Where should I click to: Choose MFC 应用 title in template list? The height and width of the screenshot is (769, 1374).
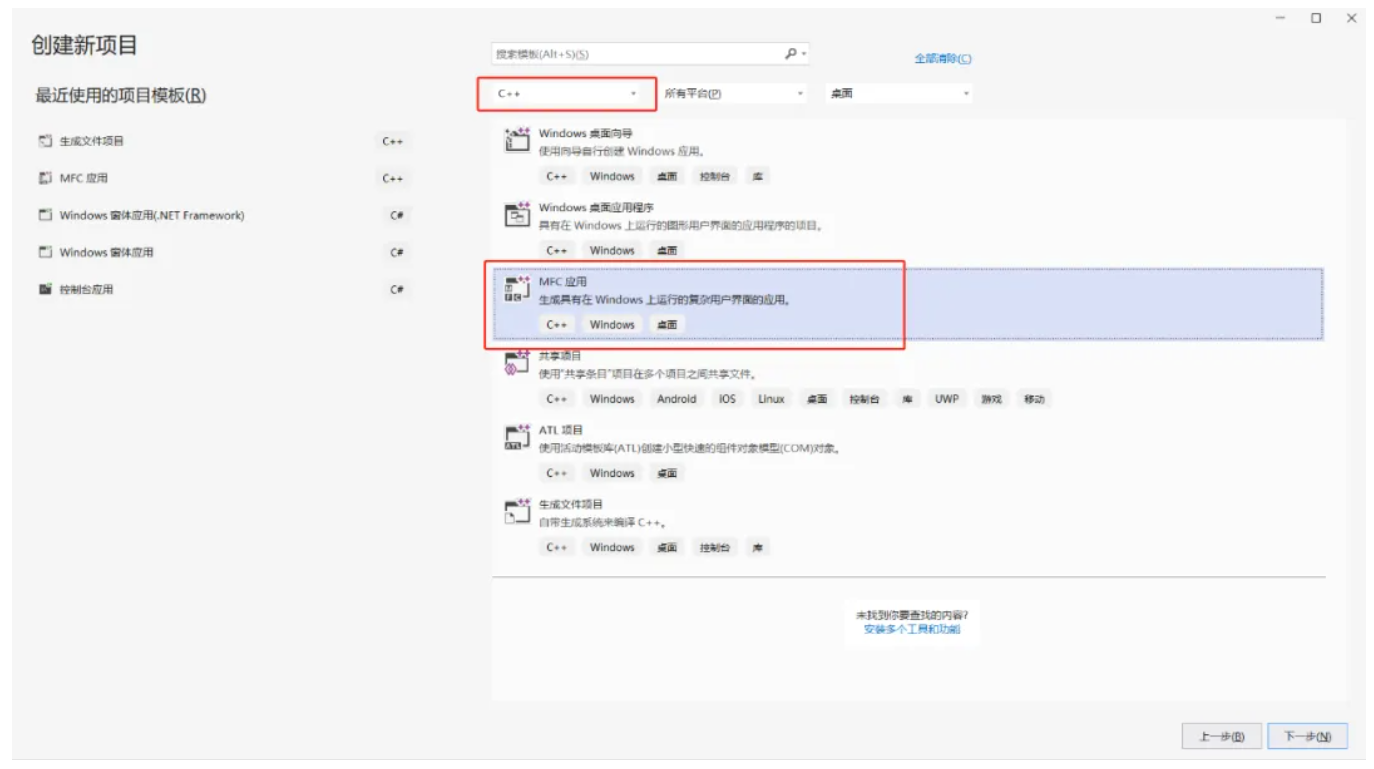[563, 282]
